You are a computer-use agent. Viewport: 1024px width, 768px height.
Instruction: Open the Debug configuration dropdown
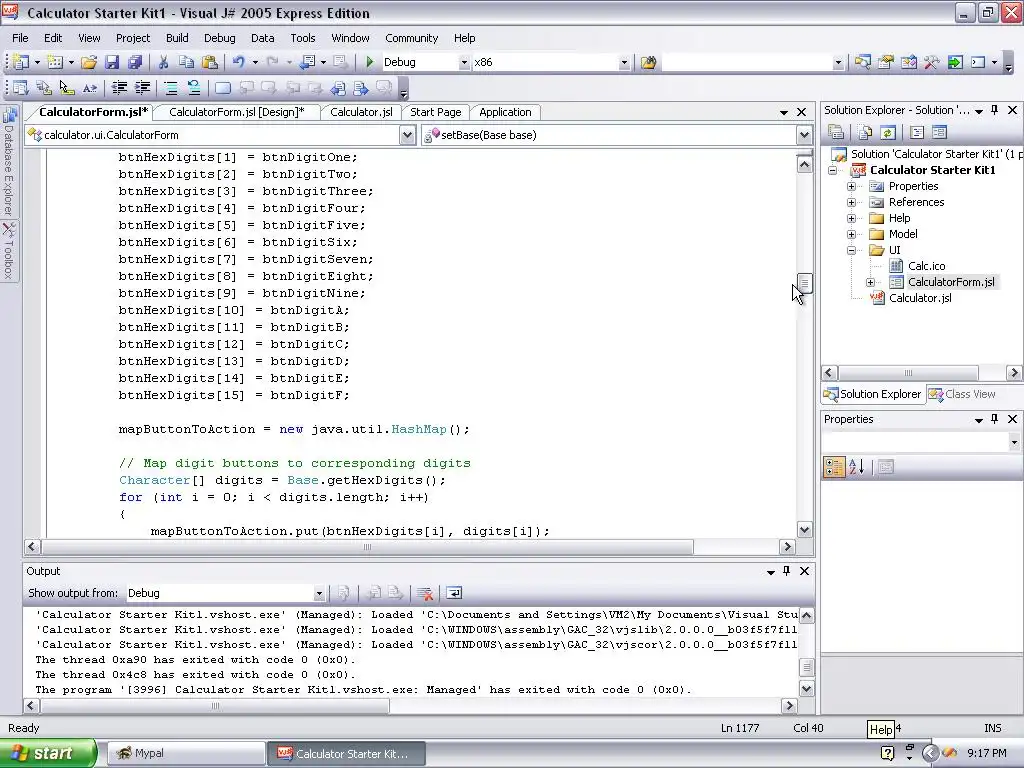464,62
